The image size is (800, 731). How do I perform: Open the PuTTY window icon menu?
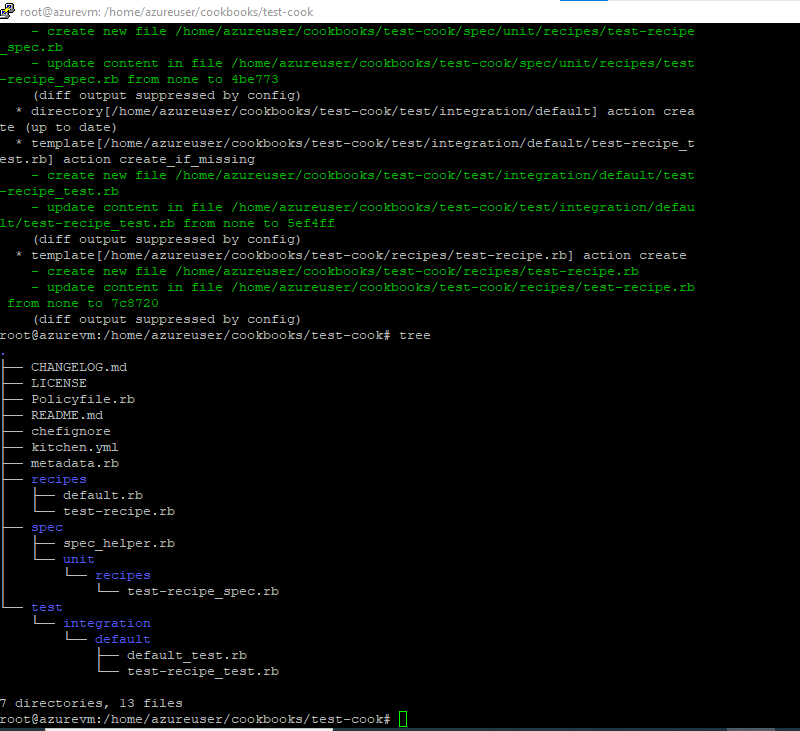point(7,11)
